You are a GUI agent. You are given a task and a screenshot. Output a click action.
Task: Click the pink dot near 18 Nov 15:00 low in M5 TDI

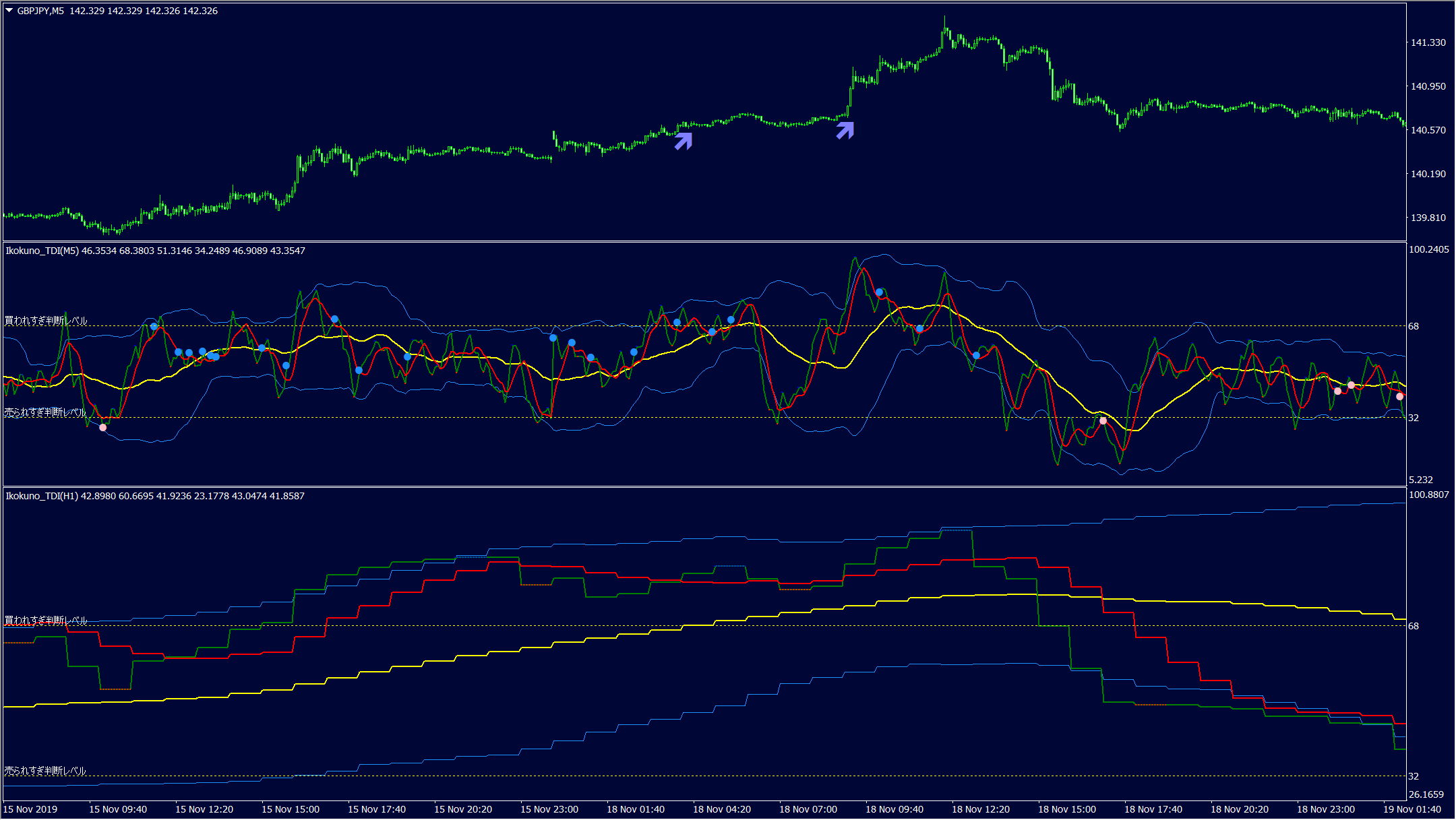(1103, 420)
